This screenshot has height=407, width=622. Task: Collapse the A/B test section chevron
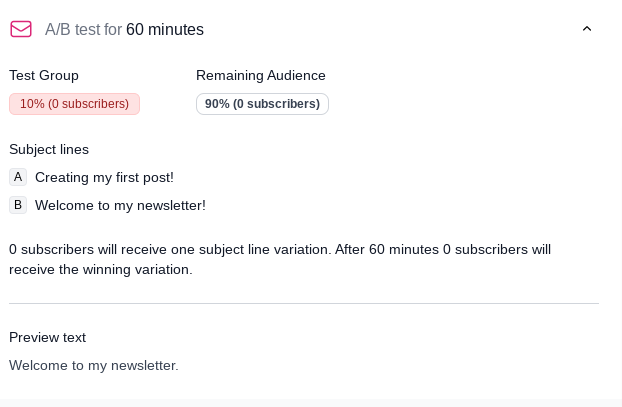[x=587, y=29]
